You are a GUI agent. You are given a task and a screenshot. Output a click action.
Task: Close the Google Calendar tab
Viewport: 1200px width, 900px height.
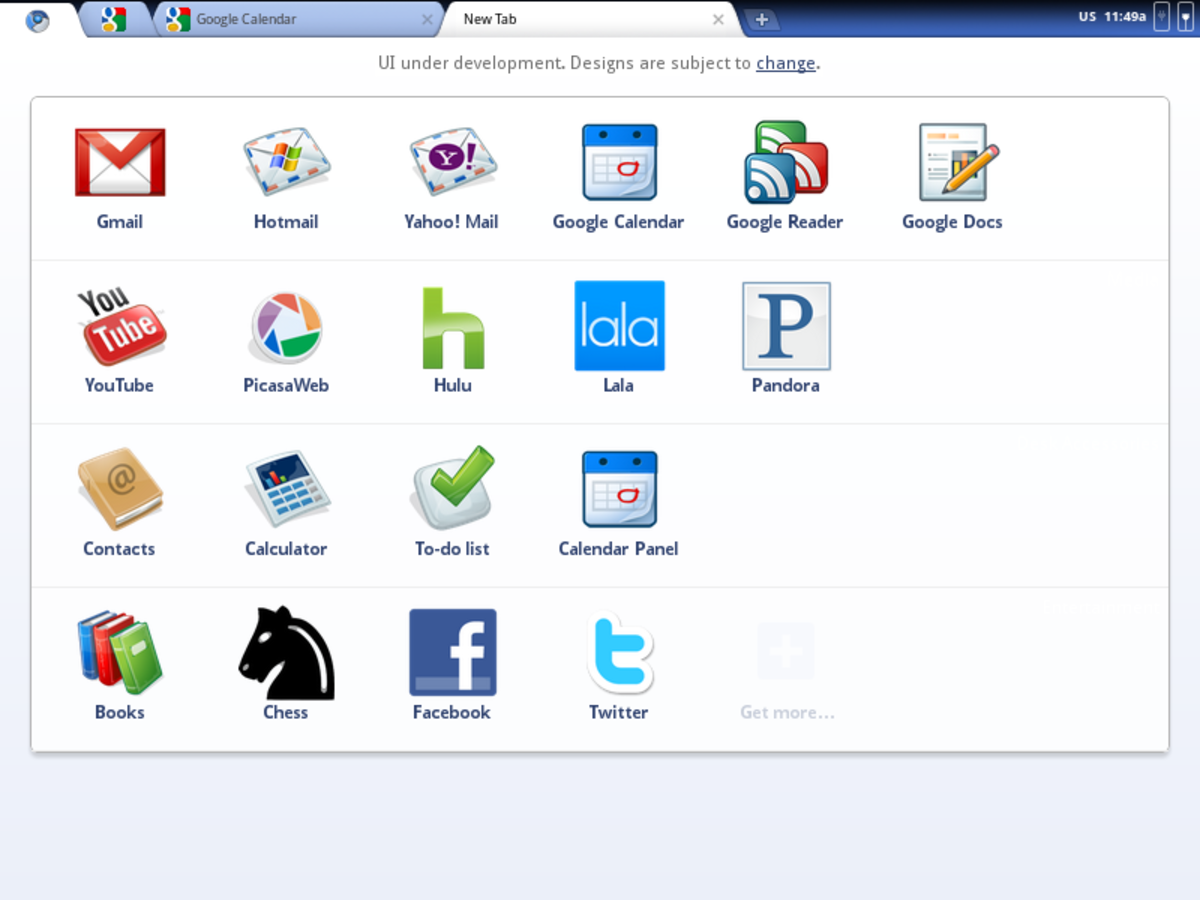(x=428, y=19)
